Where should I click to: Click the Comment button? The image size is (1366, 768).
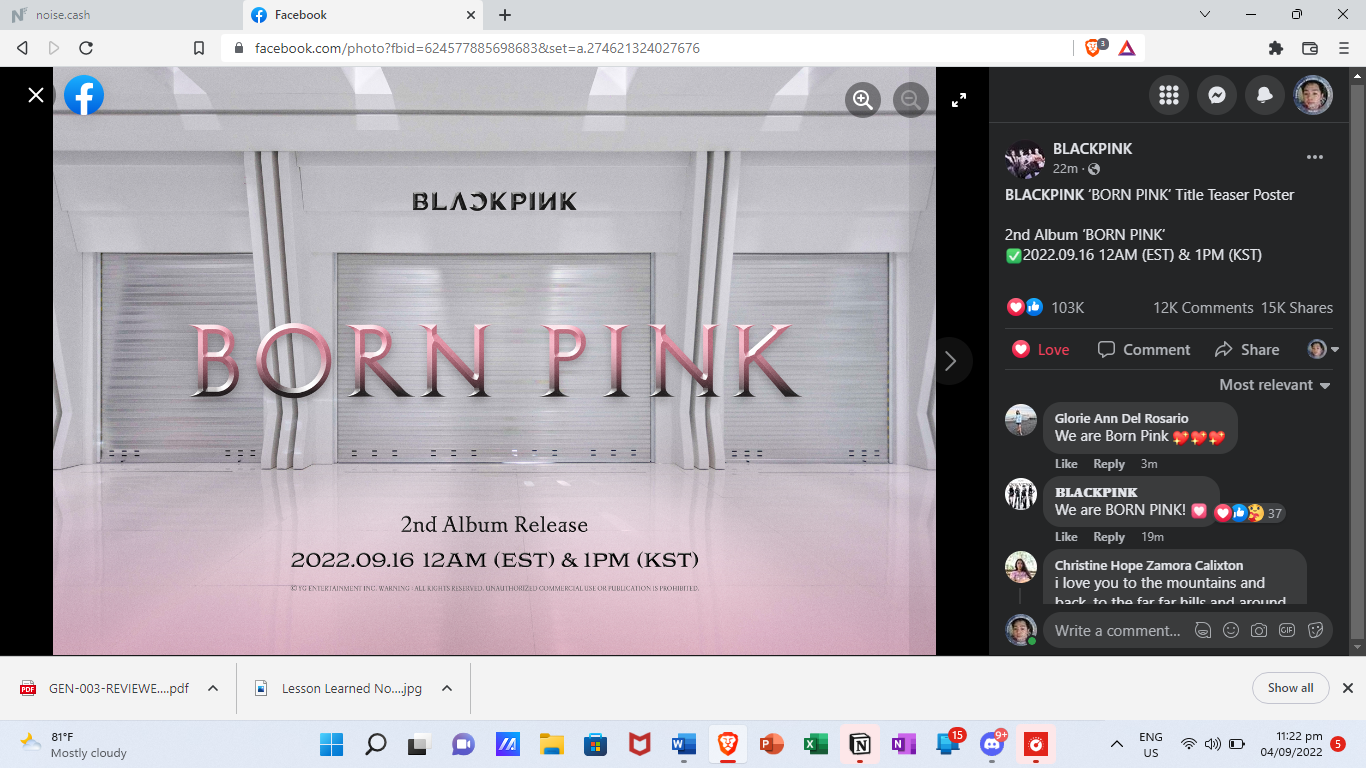coord(1144,350)
